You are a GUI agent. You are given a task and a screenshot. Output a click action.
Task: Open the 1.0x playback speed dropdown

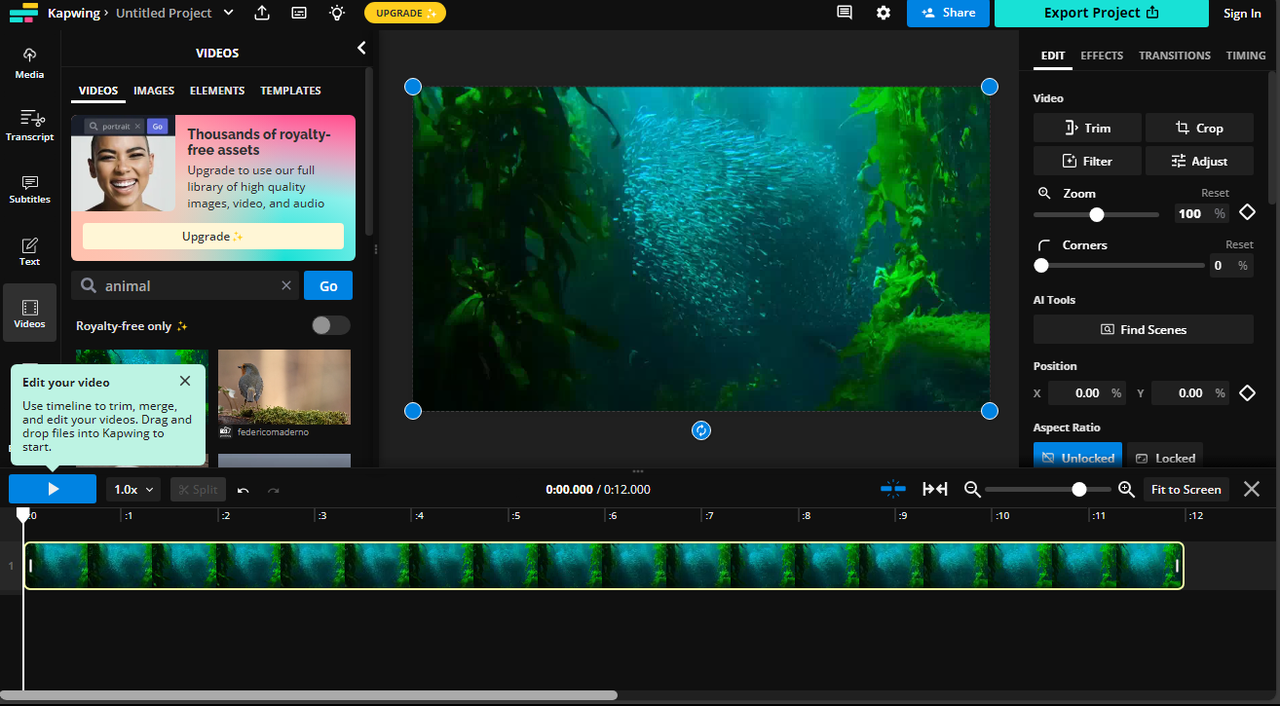tap(133, 489)
